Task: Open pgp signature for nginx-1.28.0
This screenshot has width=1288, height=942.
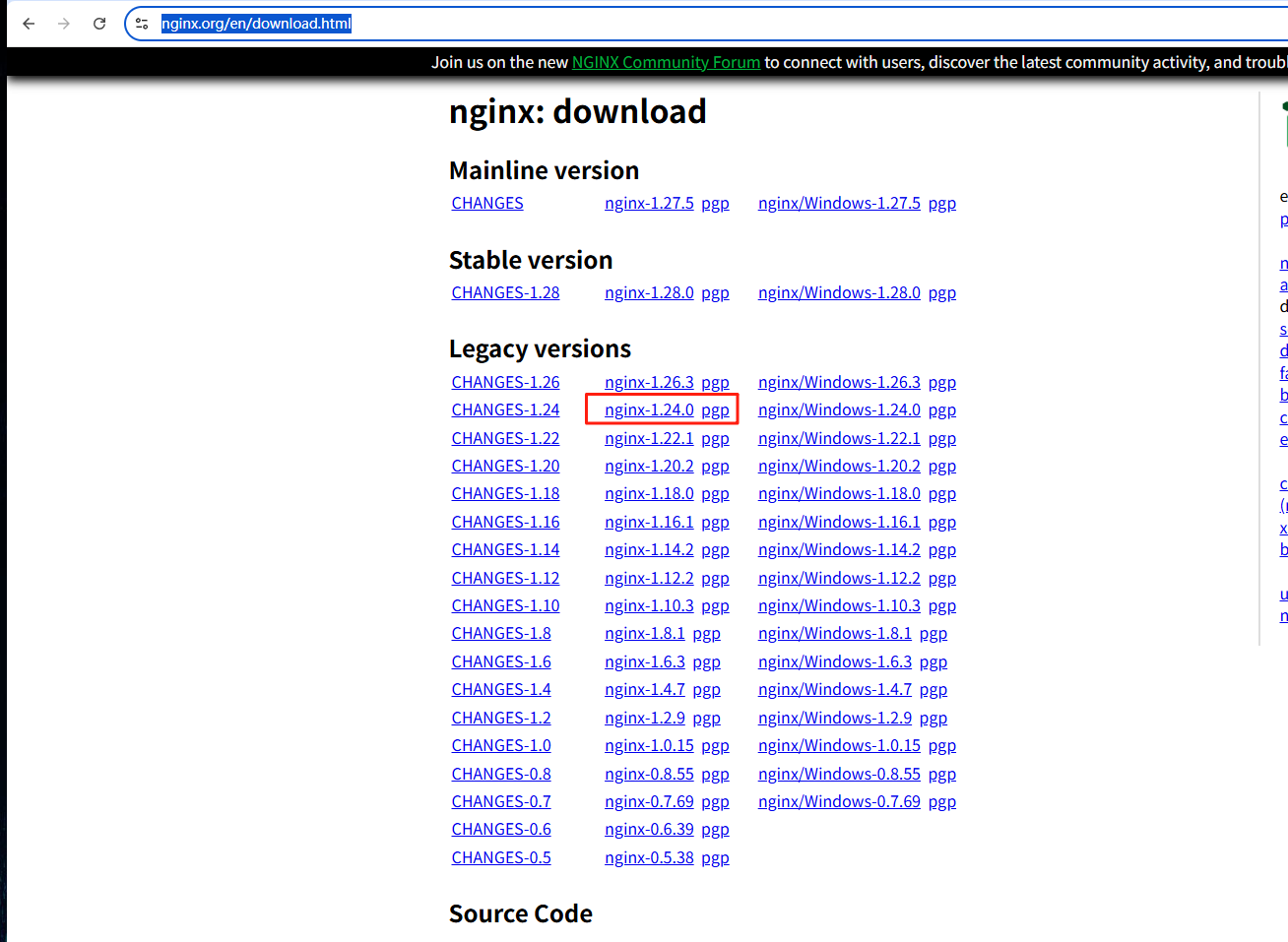Action: tap(715, 293)
